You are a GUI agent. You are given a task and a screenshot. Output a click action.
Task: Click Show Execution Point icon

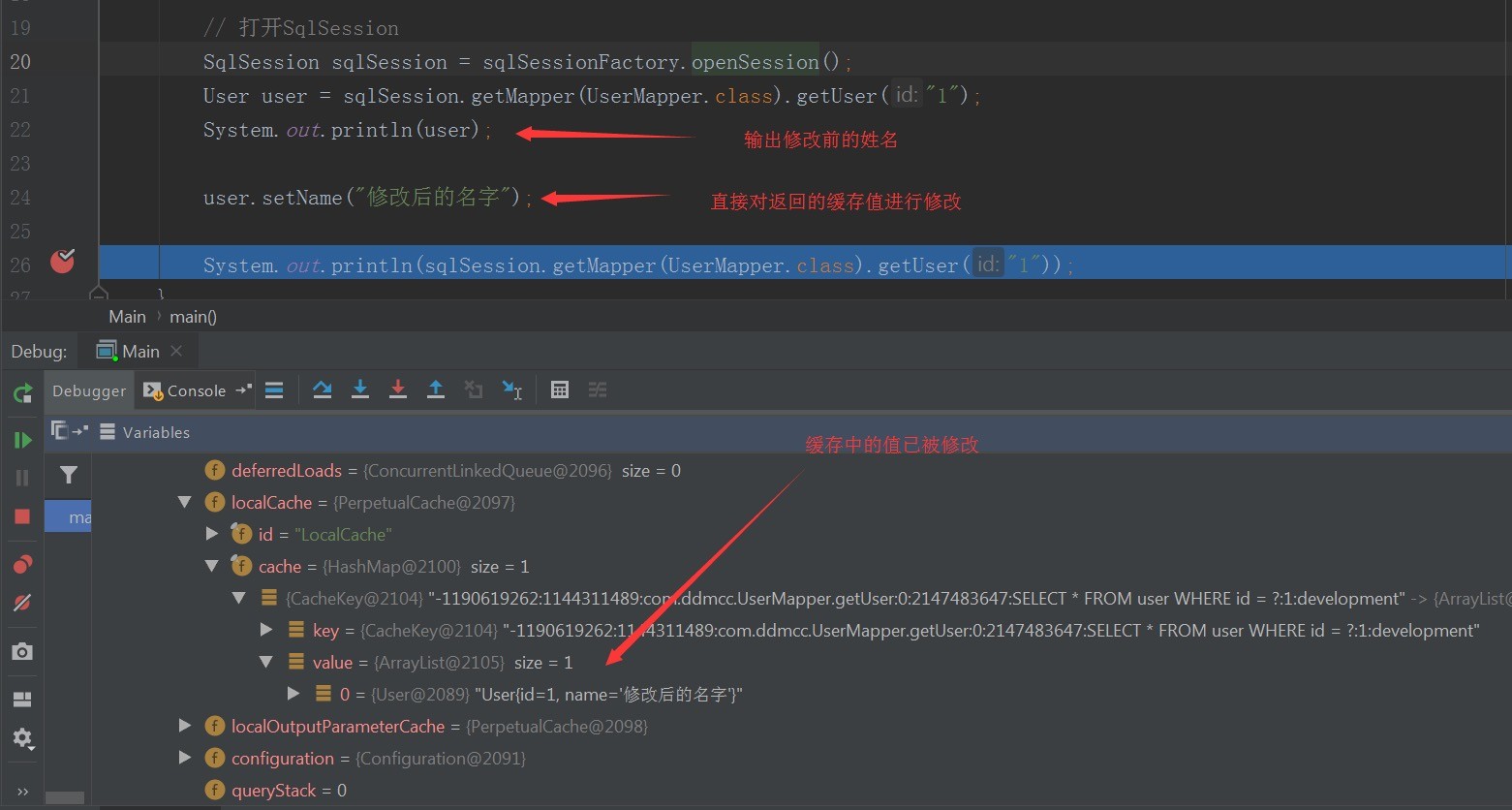(x=274, y=390)
